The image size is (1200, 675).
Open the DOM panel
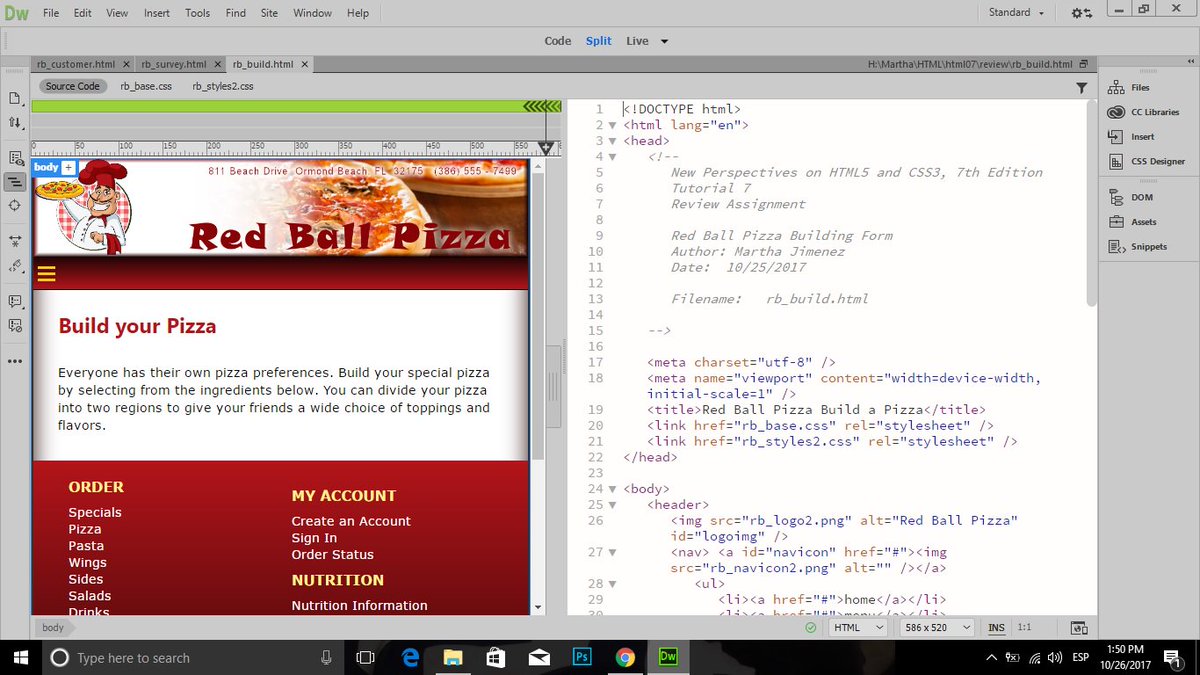[1130, 197]
